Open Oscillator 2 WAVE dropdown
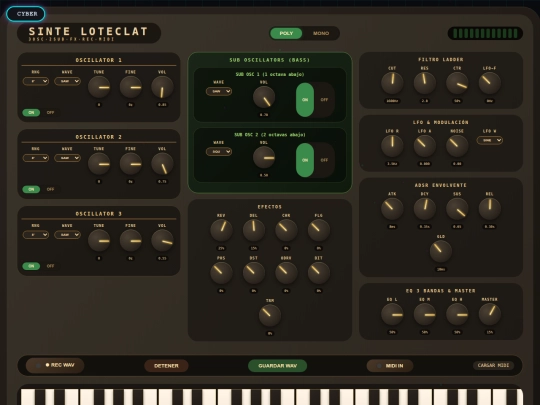The height and width of the screenshot is (405, 540). (x=67, y=158)
